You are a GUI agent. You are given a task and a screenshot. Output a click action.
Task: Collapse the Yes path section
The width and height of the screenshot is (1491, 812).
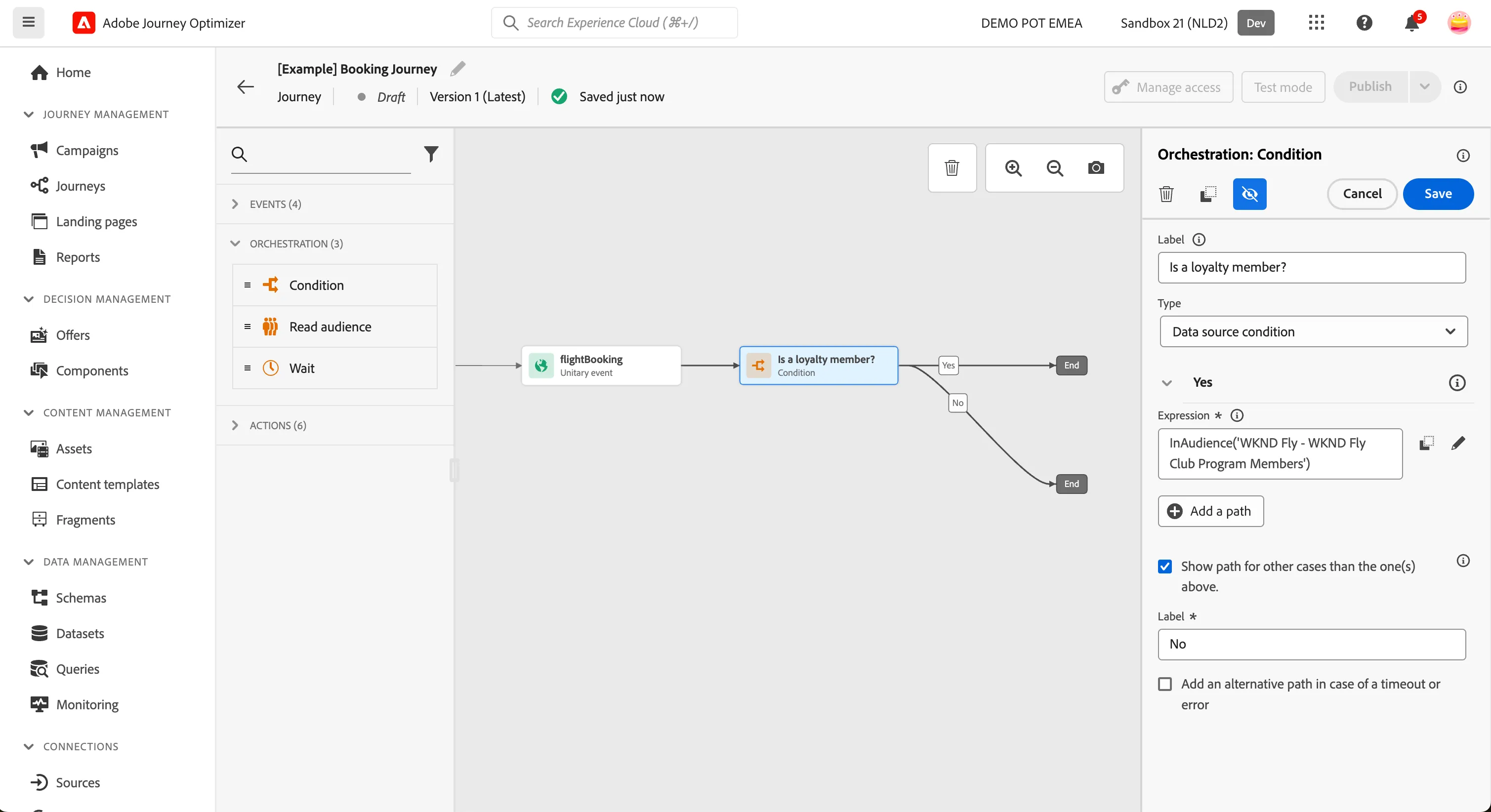[x=1166, y=383]
